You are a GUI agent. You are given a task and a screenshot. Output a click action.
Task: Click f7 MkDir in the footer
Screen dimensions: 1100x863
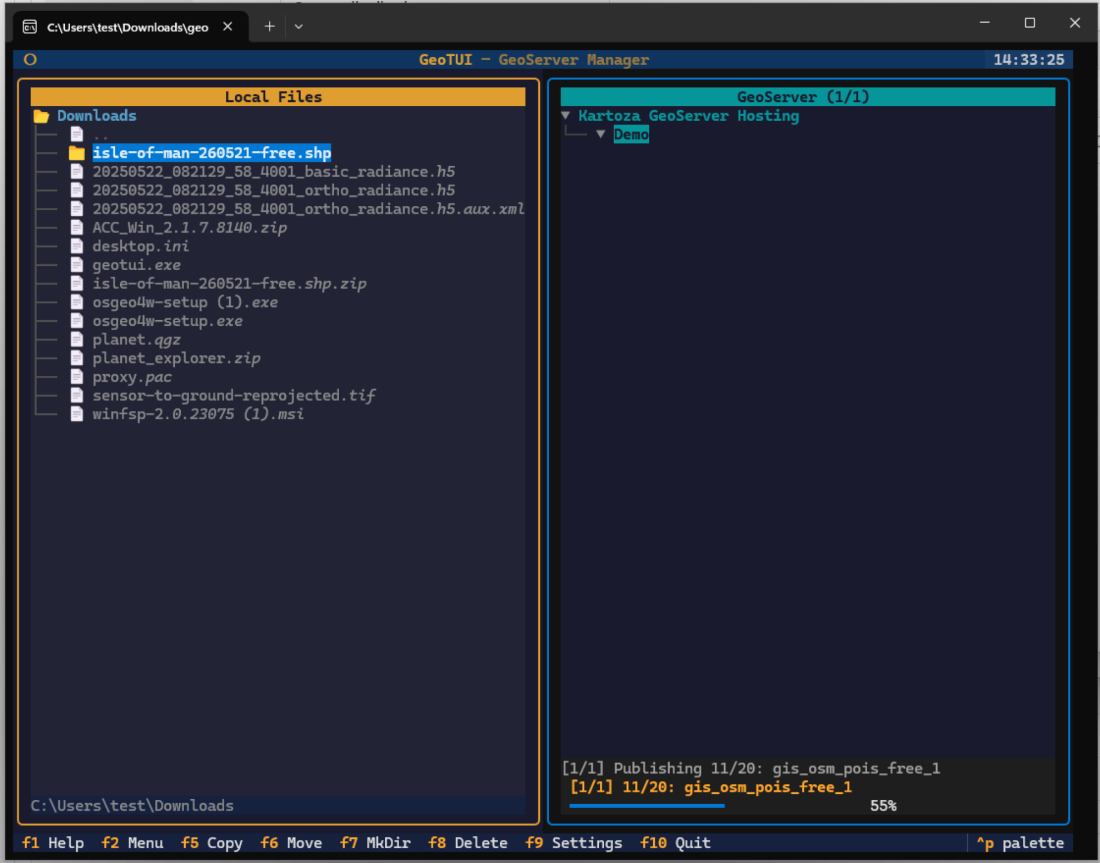tap(375, 843)
